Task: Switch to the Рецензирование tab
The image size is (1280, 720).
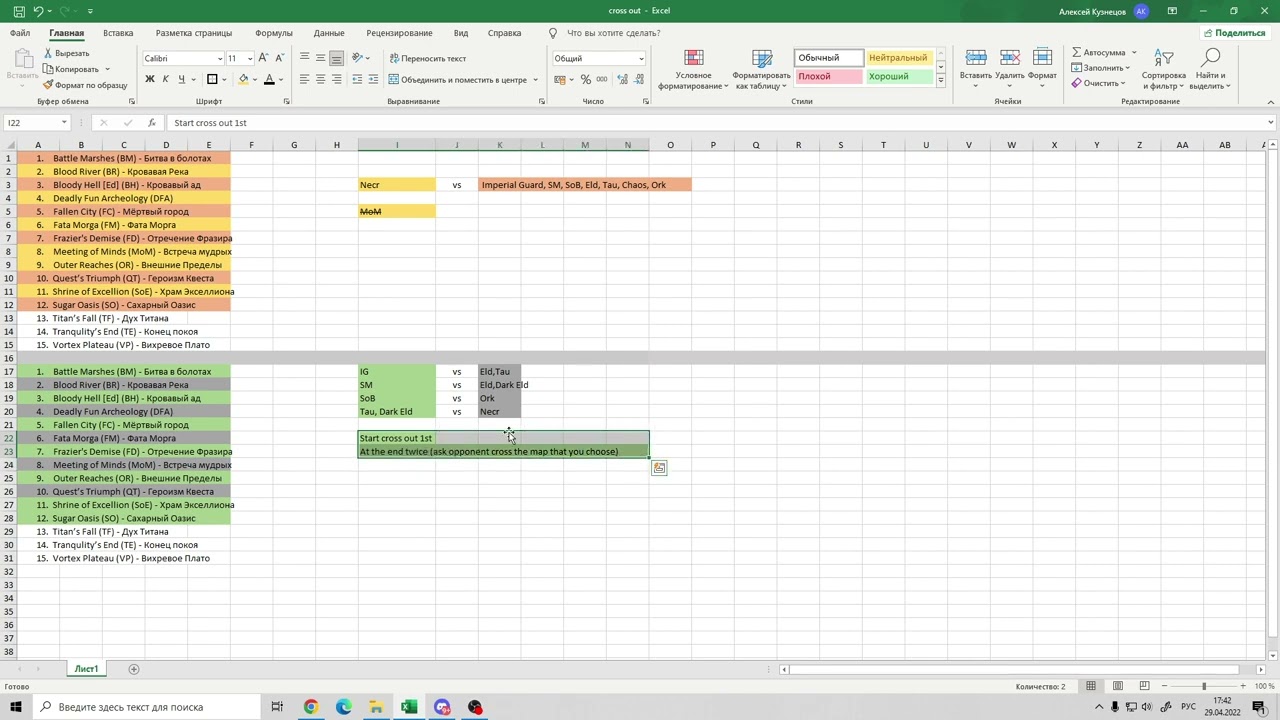Action: (399, 33)
